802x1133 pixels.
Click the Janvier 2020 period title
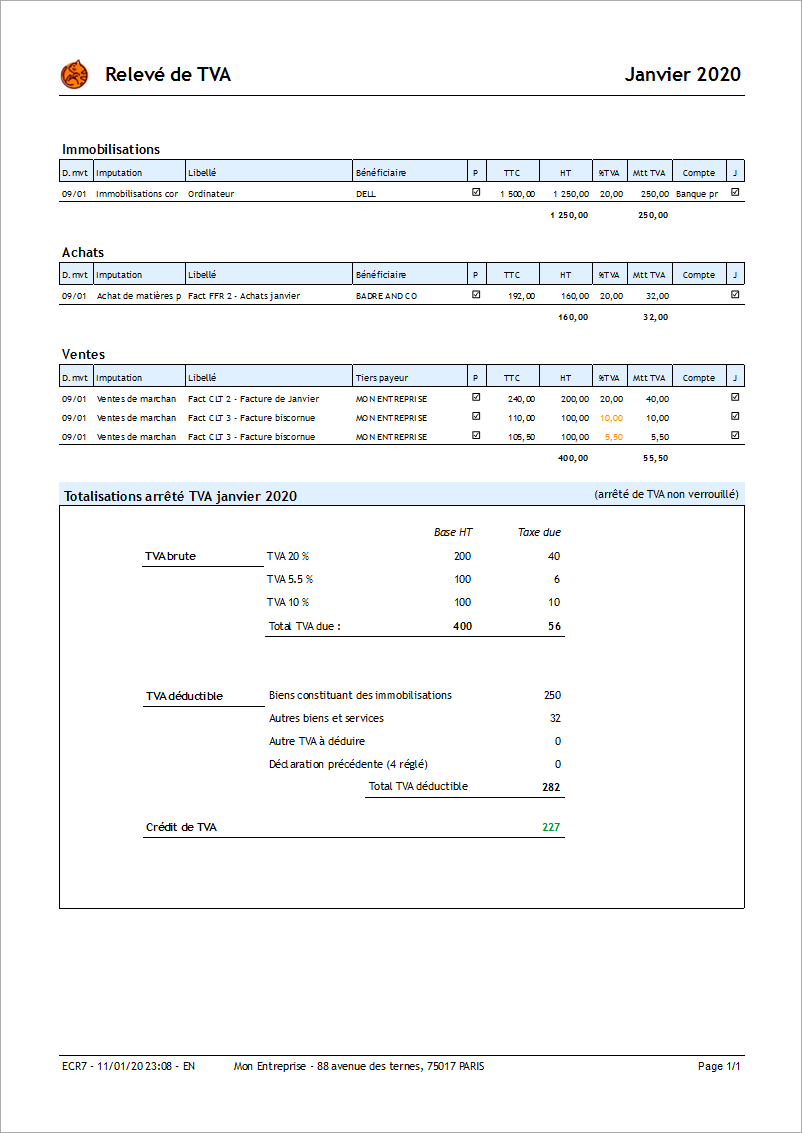(x=682, y=75)
